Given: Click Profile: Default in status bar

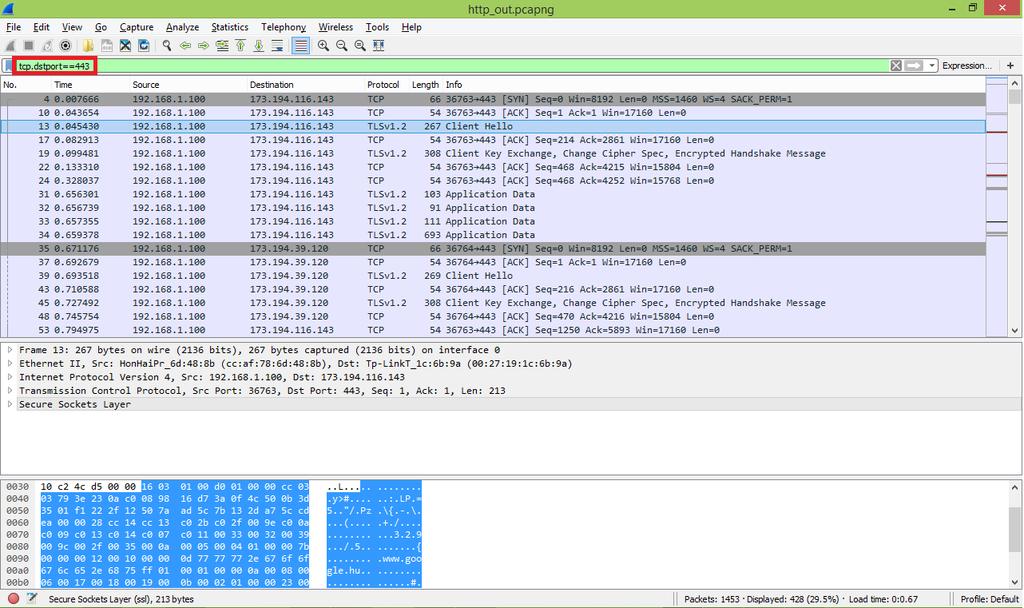Looking at the screenshot, I should click(x=989, y=599).
